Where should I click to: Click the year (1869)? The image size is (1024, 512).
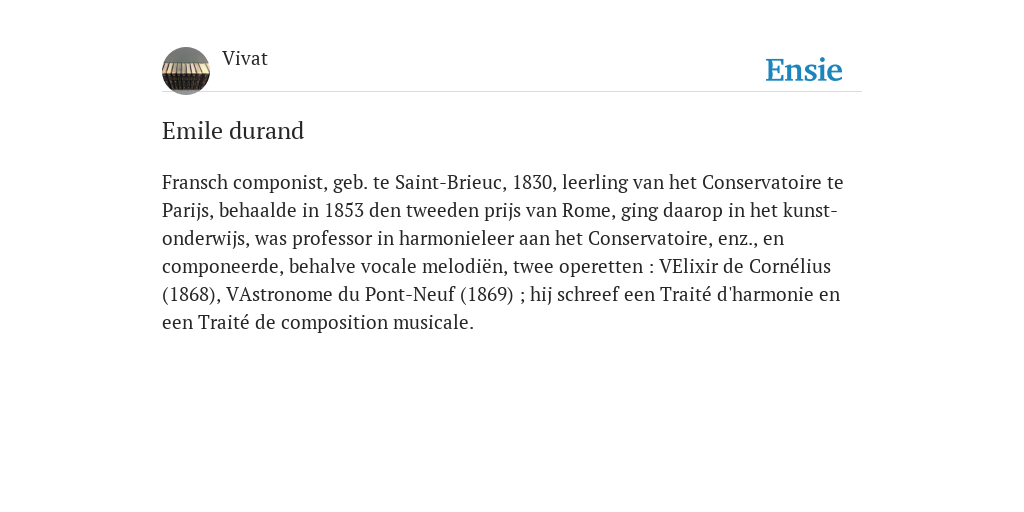tap(487, 295)
